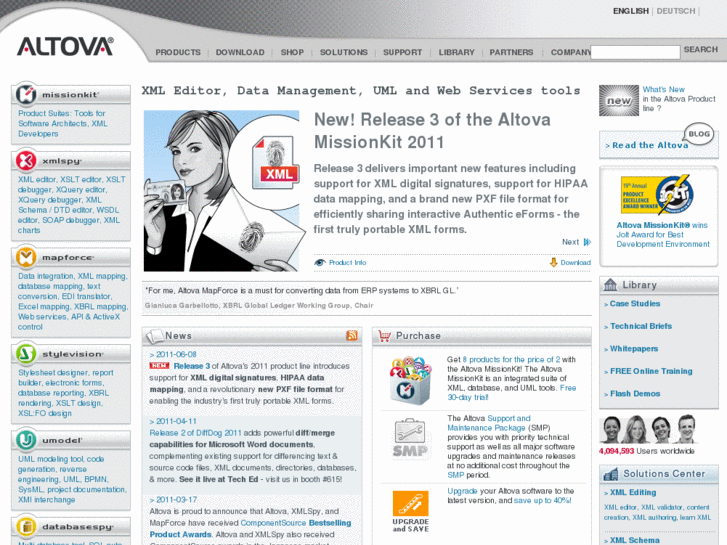Open the 2011-04-11 news entry
Viewport: 727px width, 545px height.
coord(176,422)
